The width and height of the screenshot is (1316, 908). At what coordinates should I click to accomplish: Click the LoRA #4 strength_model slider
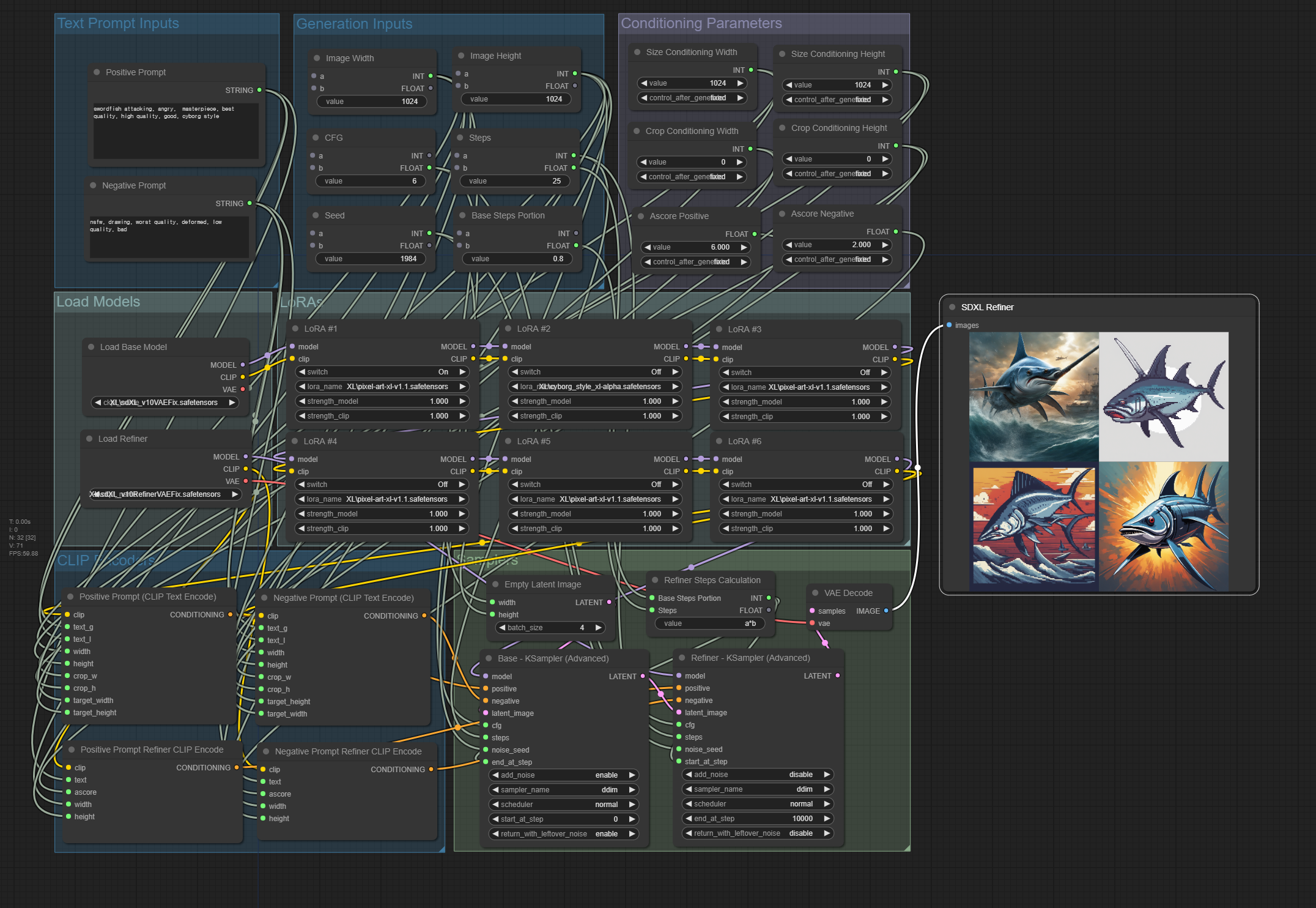tap(382, 514)
